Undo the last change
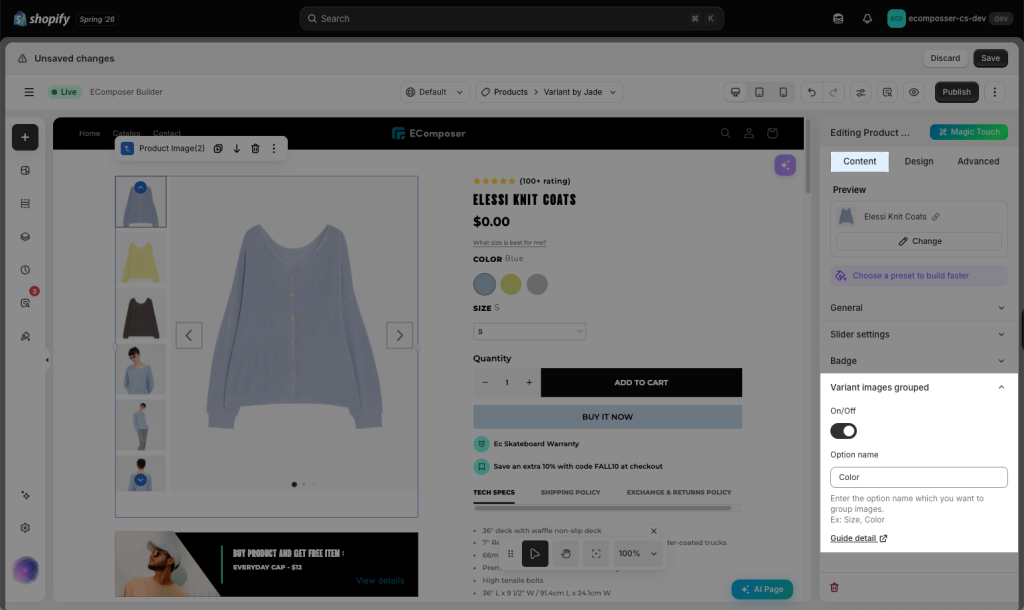The height and width of the screenshot is (610, 1024). [811, 92]
